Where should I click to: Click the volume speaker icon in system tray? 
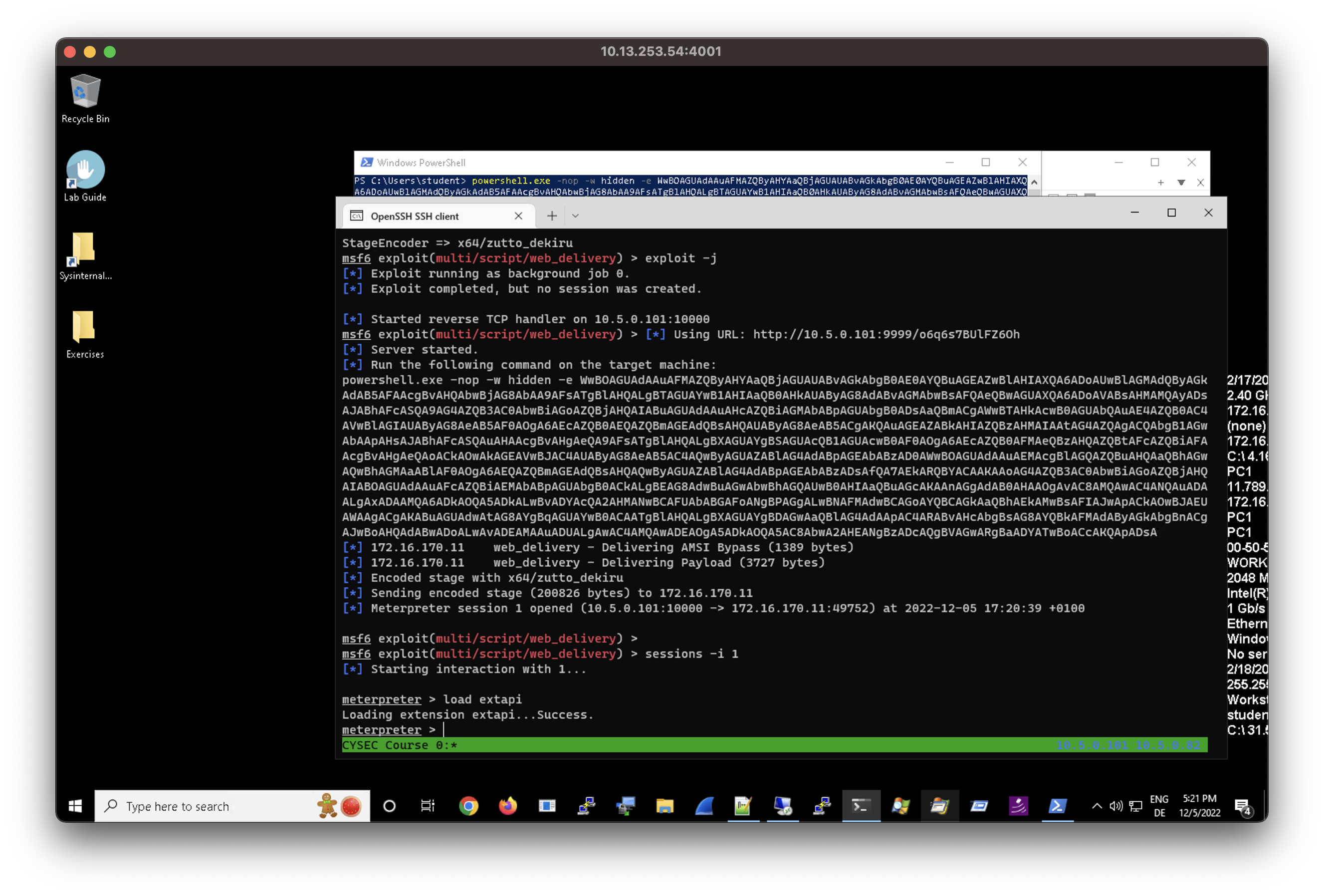pyautogui.click(x=1116, y=806)
